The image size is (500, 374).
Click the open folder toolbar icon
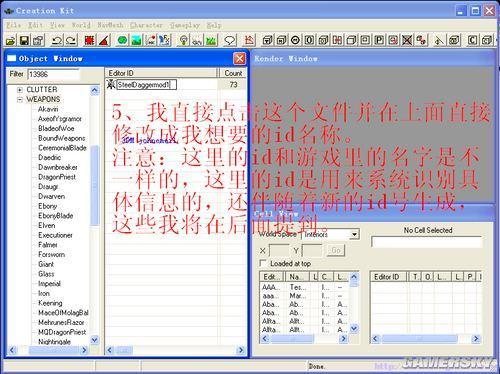[11, 41]
